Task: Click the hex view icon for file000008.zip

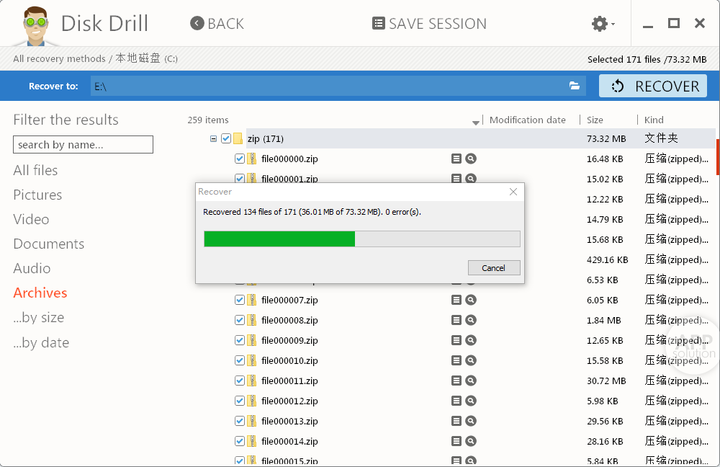Action: coord(456,320)
